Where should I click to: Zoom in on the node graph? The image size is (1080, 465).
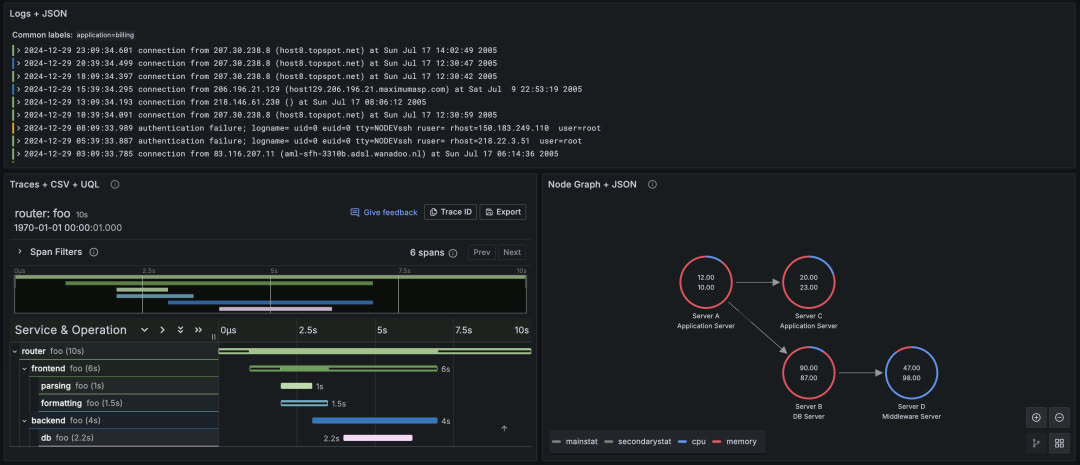[1036, 417]
